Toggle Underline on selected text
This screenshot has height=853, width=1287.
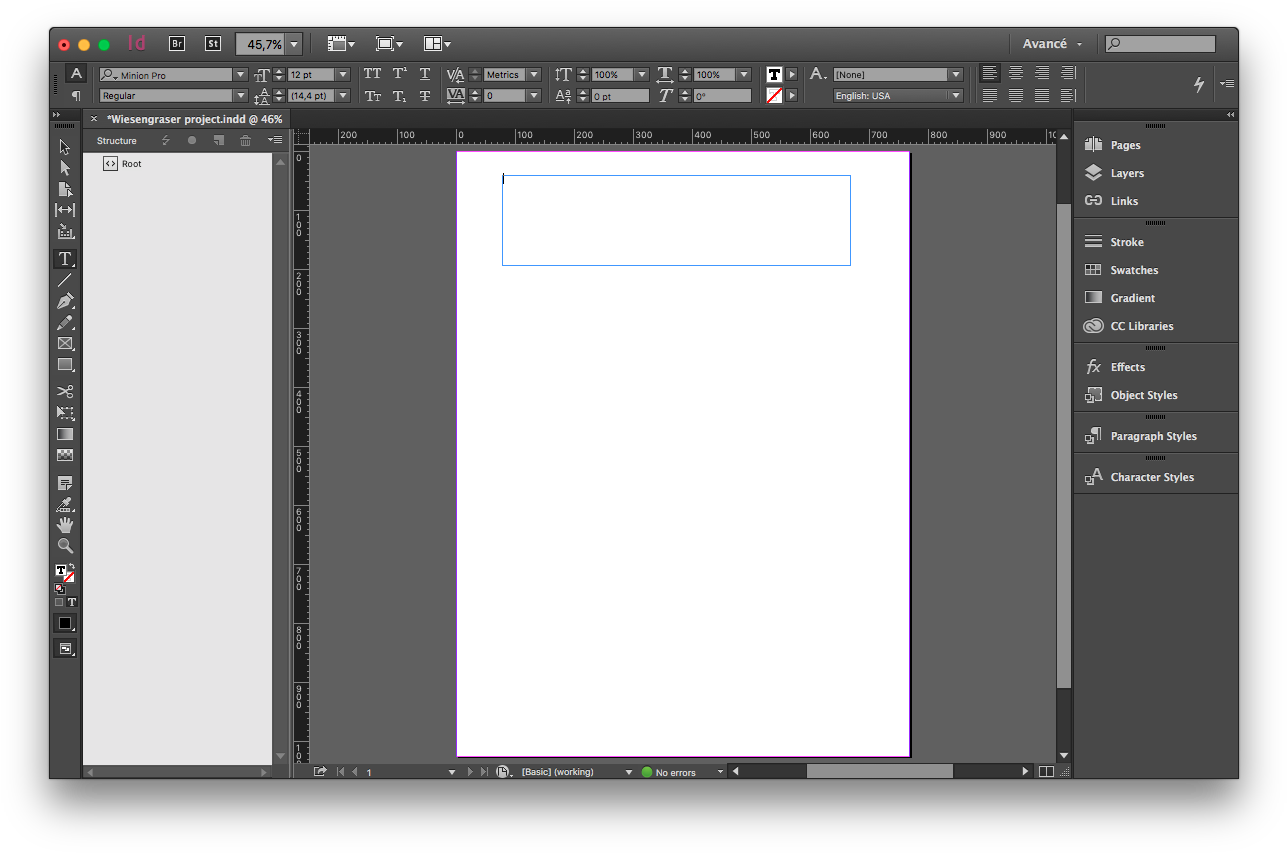[x=422, y=74]
